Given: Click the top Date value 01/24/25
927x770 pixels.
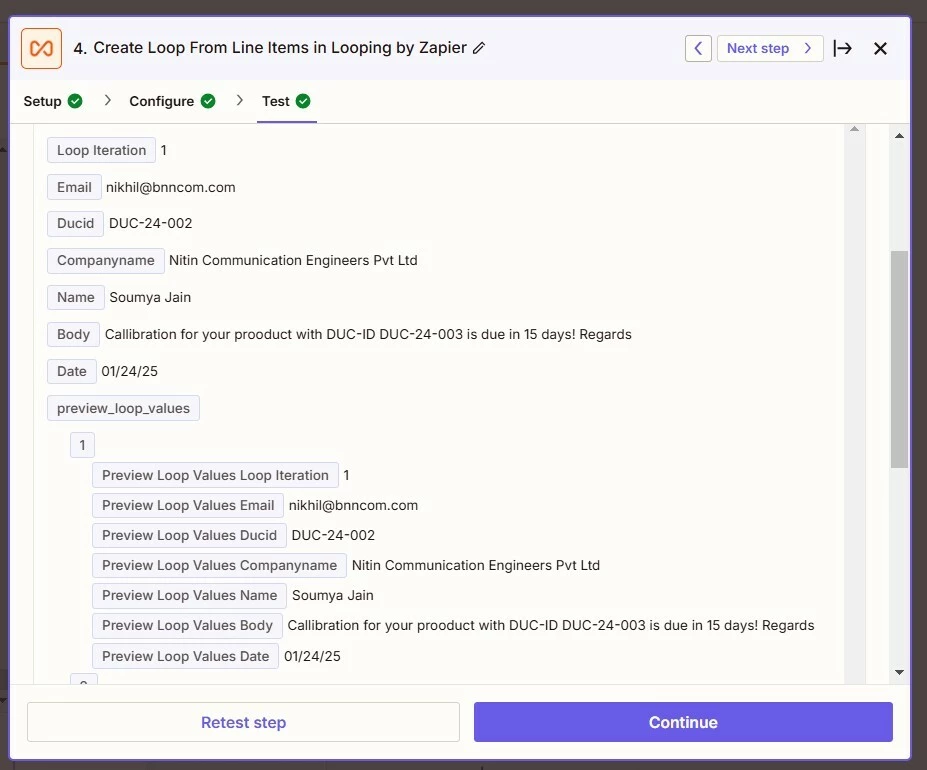Looking at the screenshot, I should click(129, 371).
